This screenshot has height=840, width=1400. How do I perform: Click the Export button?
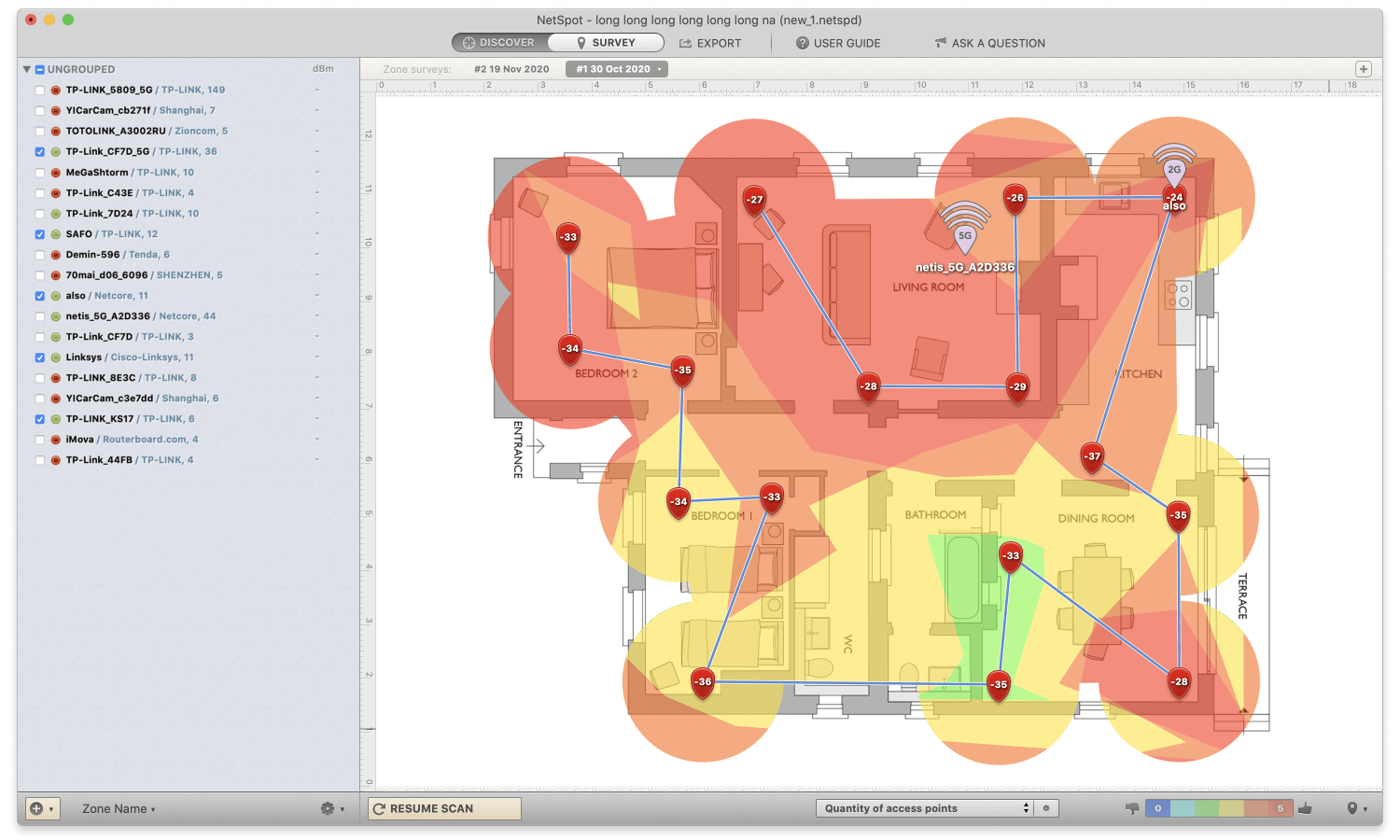tap(710, 43)
